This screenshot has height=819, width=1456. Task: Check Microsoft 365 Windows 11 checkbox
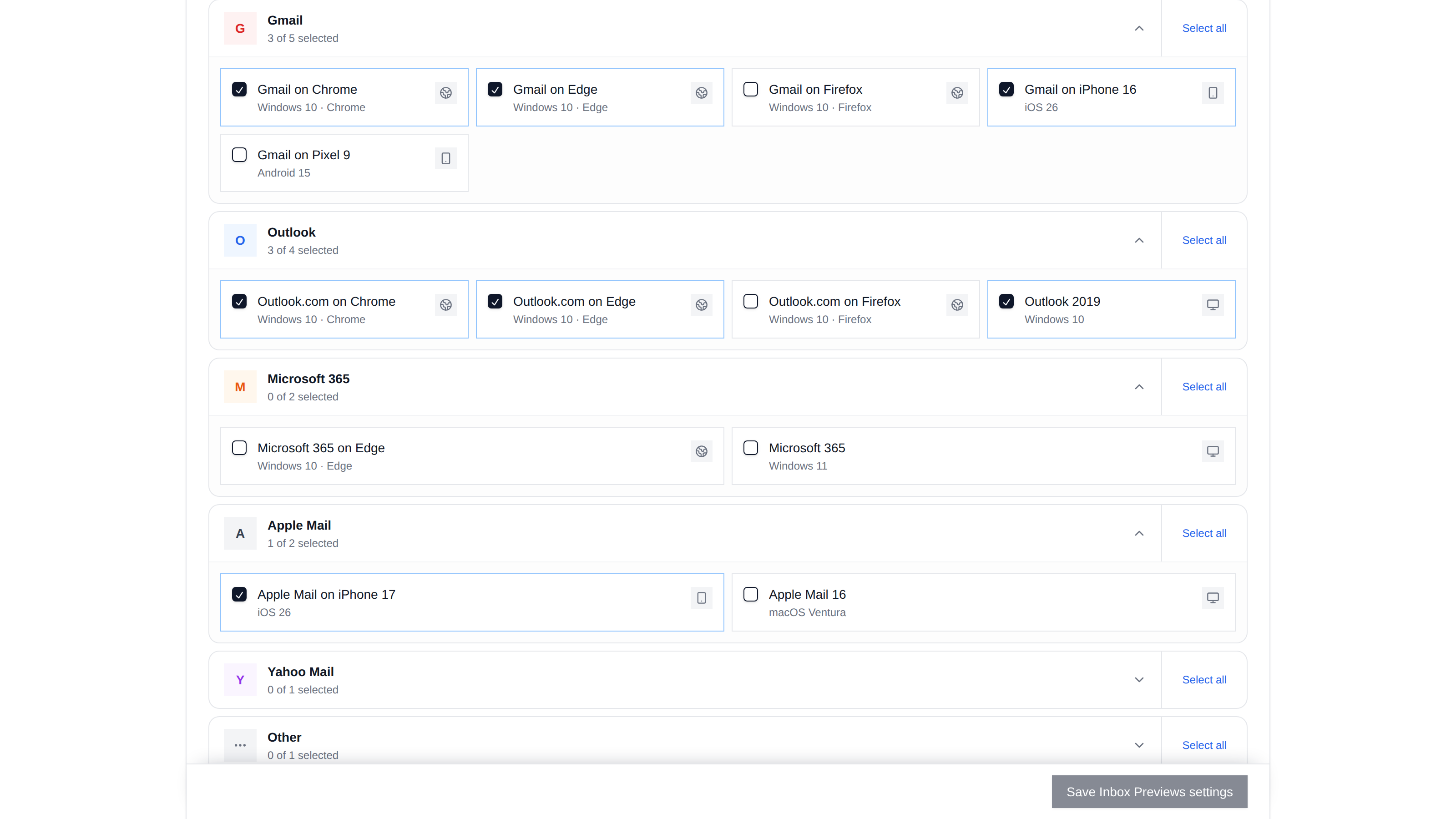point(751,448)
